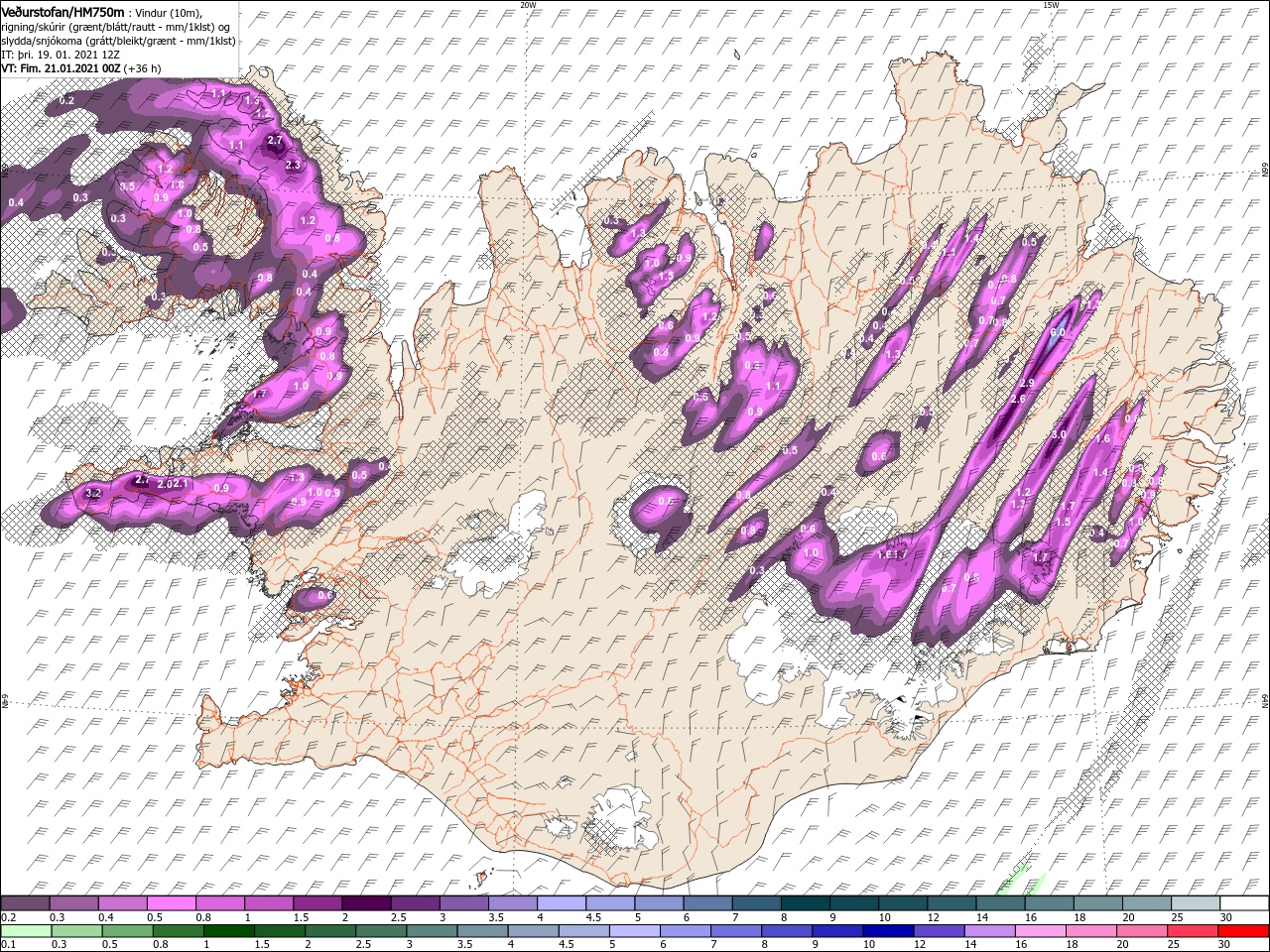Select the dark green 1–1.5 swatch, lower legend
Image resolution: width=1270 pixels, height=952 pixels.
tap(229, 930)
